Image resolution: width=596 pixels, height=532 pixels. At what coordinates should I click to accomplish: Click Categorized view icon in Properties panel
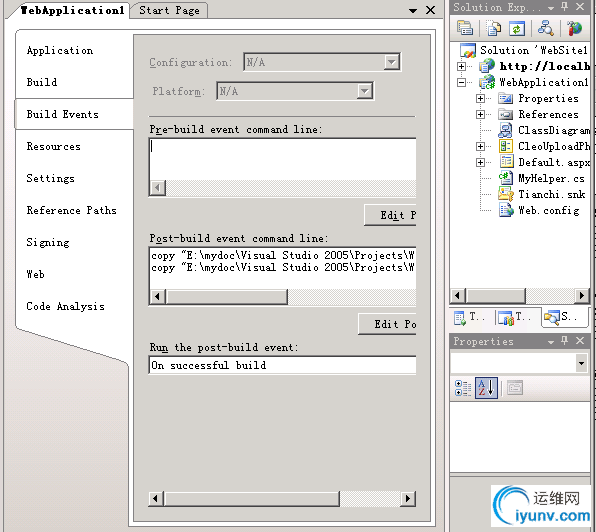(463, 388)
